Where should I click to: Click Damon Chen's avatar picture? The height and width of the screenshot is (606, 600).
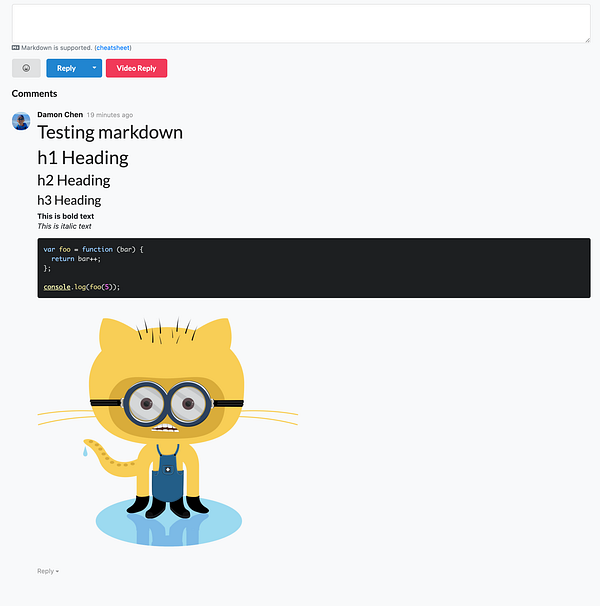[21, 121]
